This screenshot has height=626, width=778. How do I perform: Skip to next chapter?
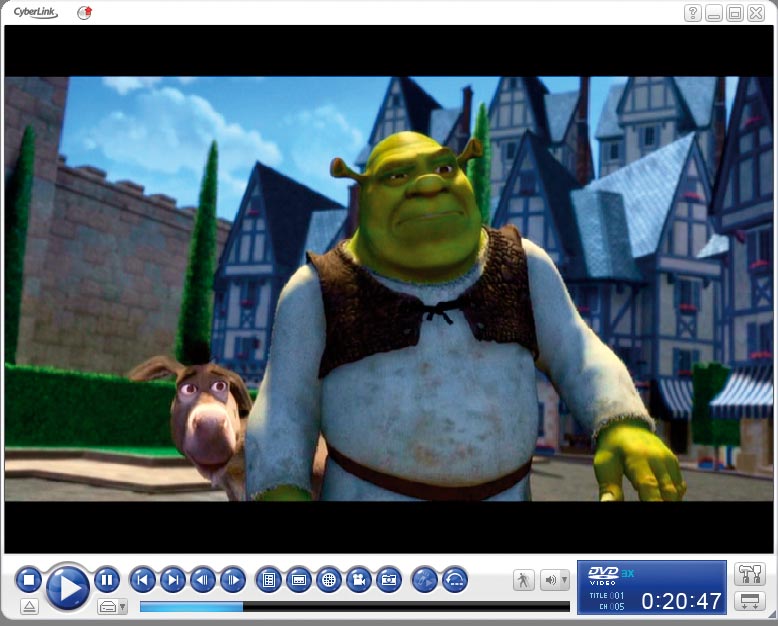(x=173, y=579)
